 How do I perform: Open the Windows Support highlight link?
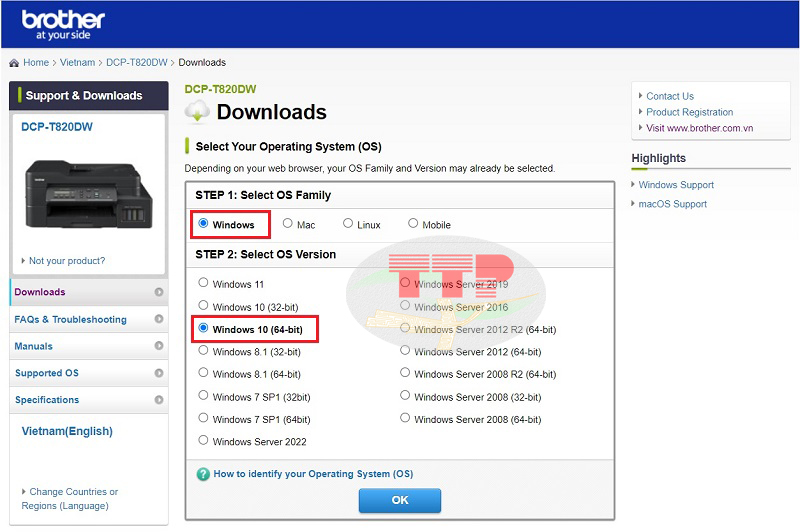676,185
